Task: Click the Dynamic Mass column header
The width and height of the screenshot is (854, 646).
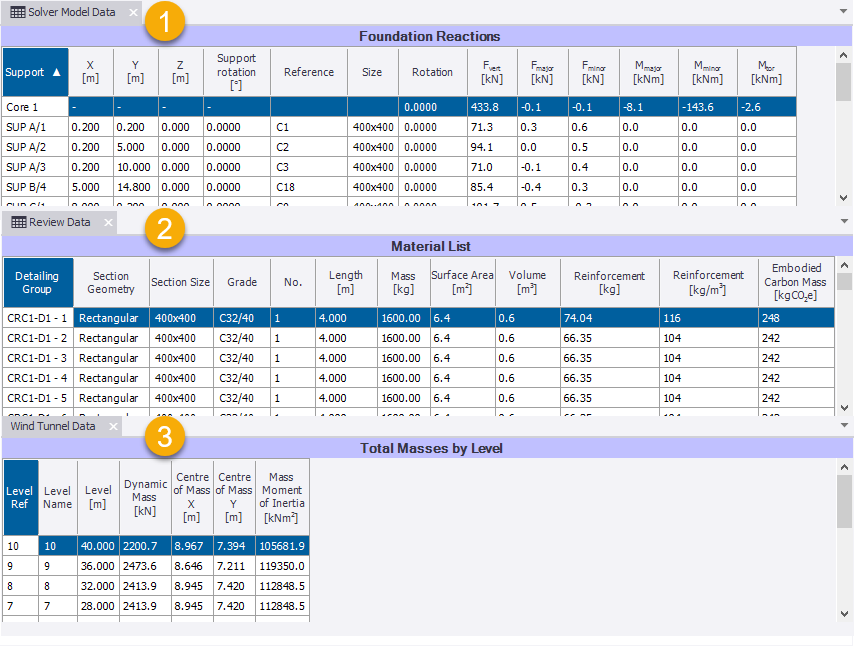Action: pos(145,497)
